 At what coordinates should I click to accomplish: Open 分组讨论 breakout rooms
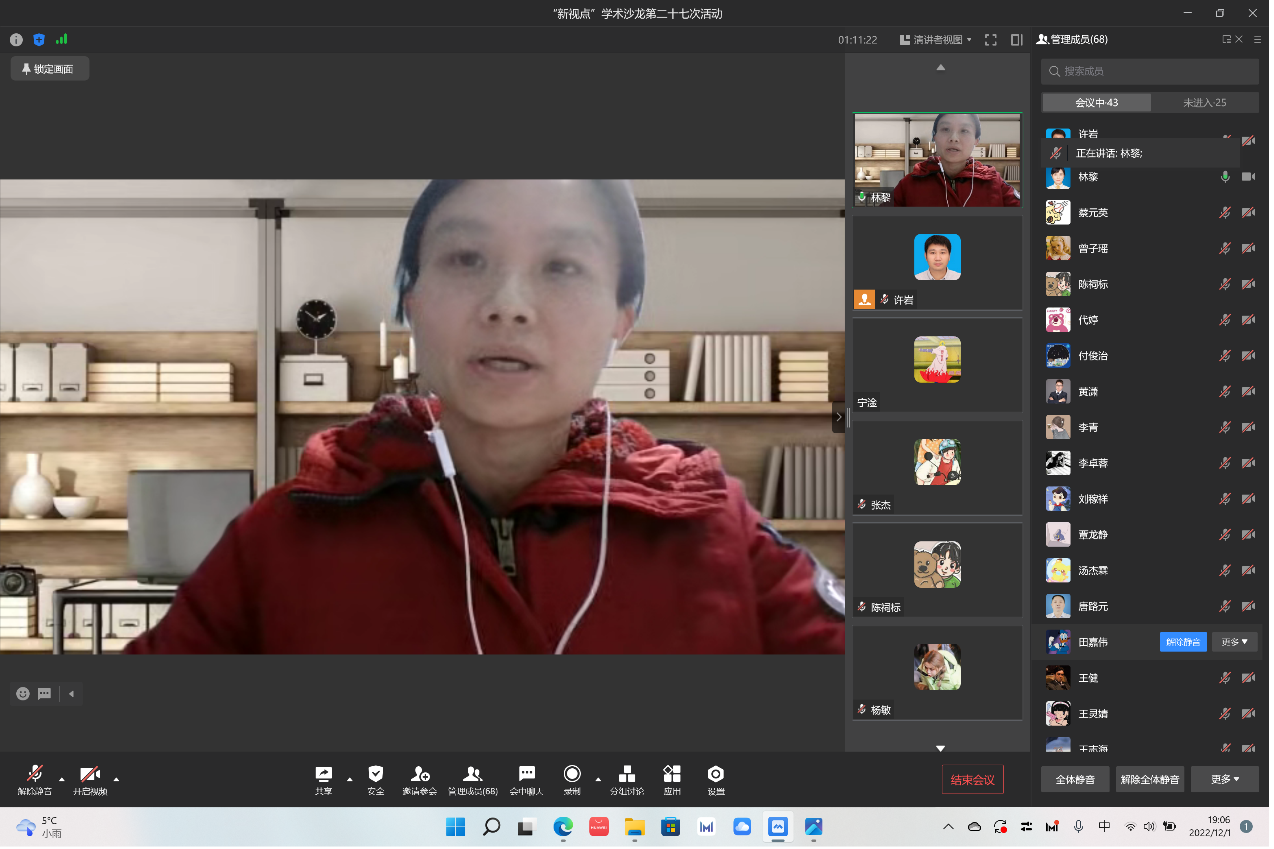pyautogui.click(x=627, y=775)
